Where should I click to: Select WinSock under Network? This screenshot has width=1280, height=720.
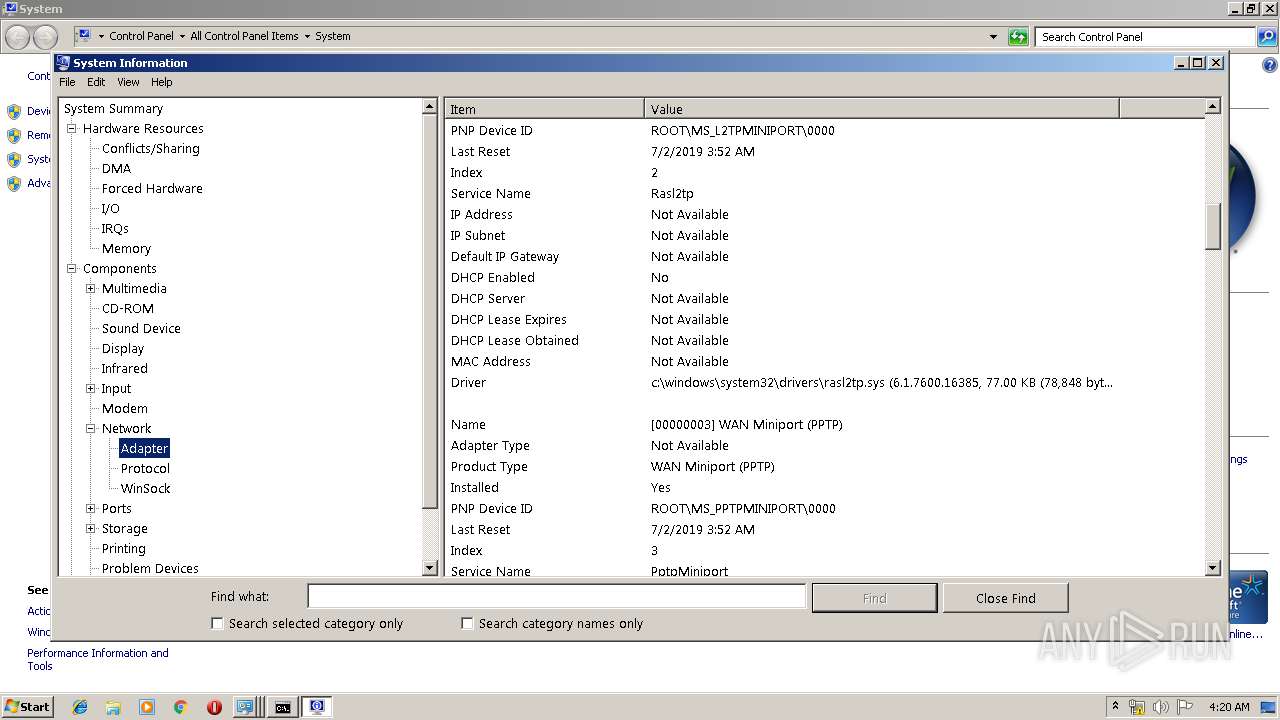point(145,489)
